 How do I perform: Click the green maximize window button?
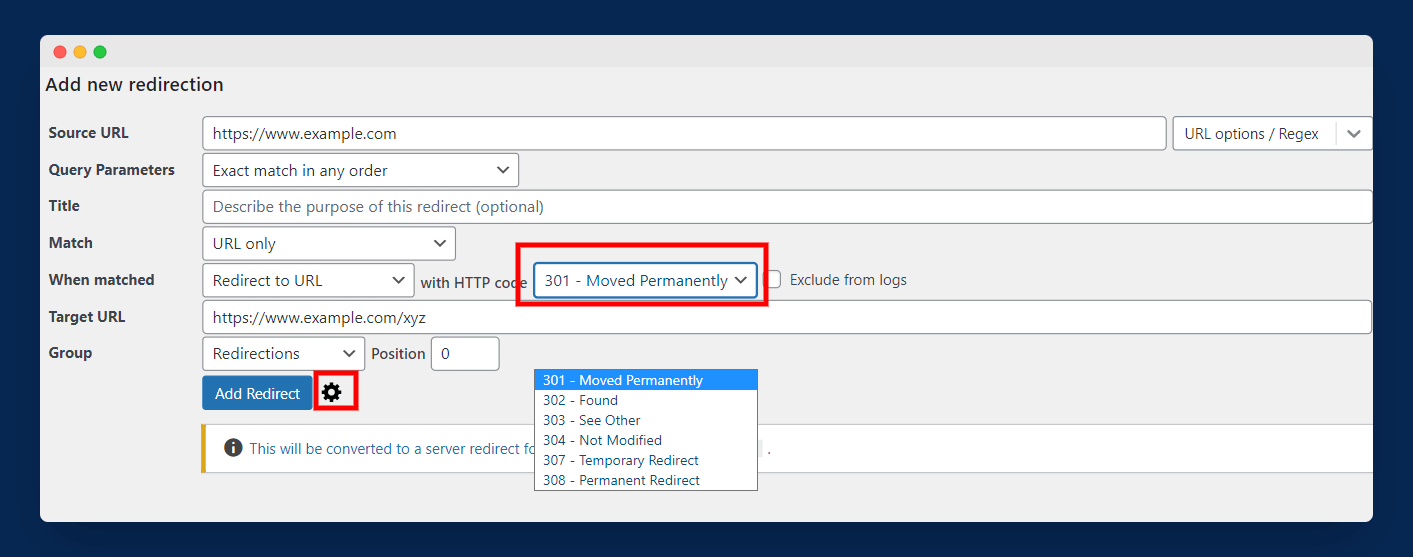tap(100, 52)
